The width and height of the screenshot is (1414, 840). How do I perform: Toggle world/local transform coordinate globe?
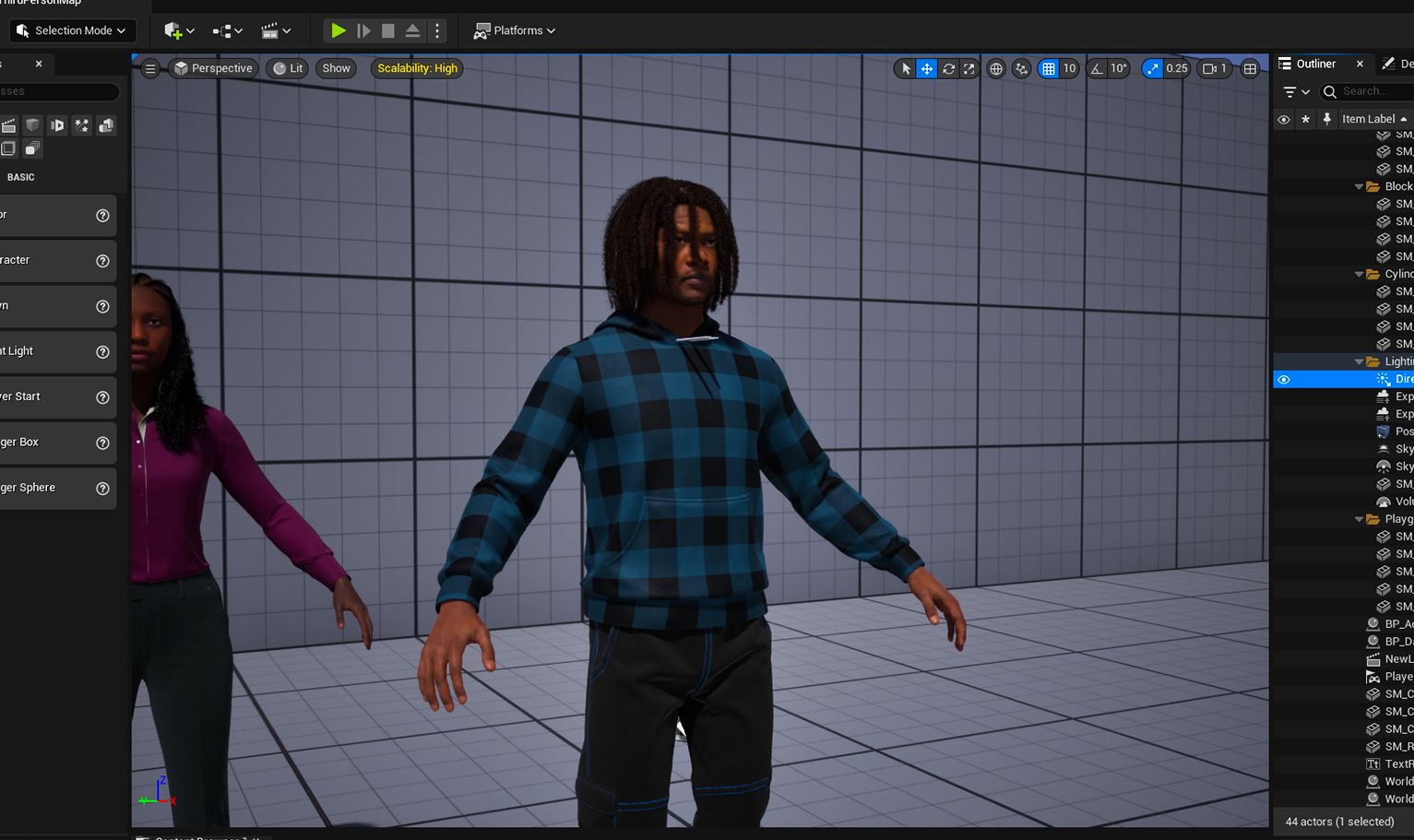[995, 68]
